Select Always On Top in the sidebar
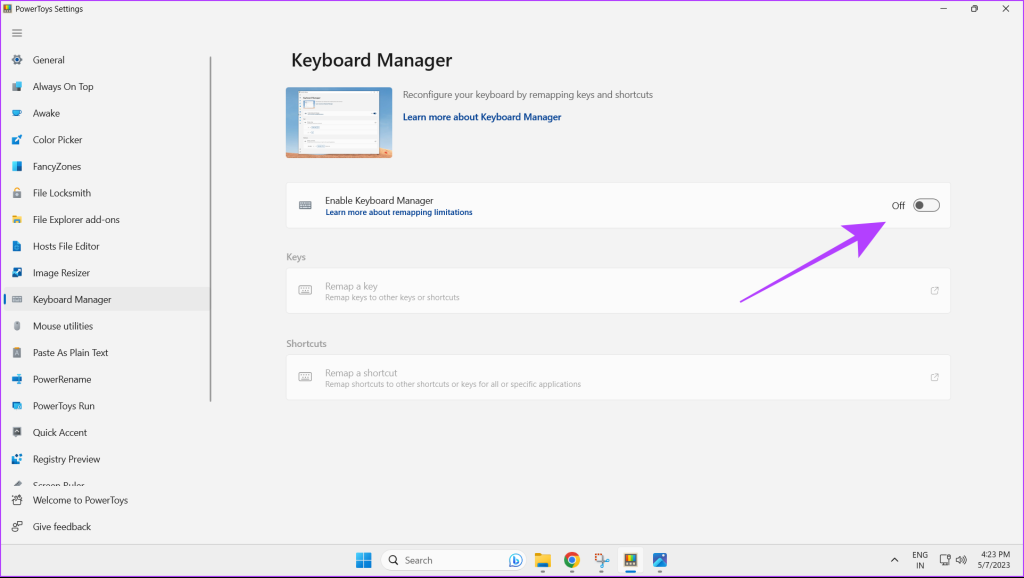 pos(106,86)
